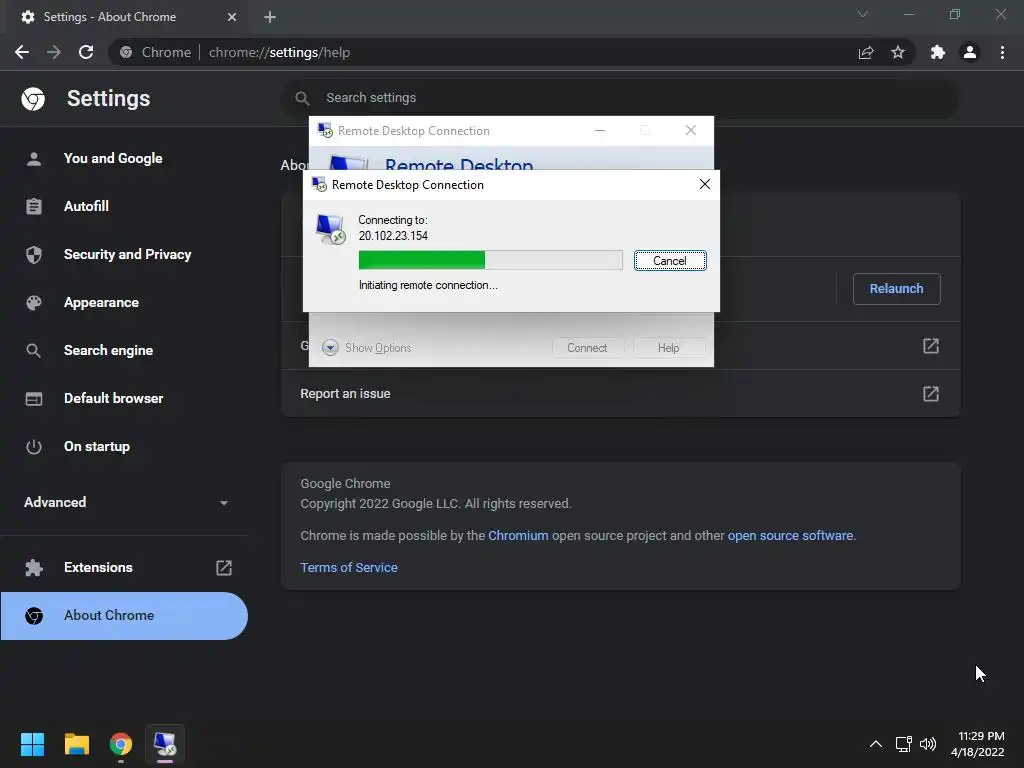Click Connect in Remote Desktop window
Screen dimensions: 1024x768
pos(587,347)
